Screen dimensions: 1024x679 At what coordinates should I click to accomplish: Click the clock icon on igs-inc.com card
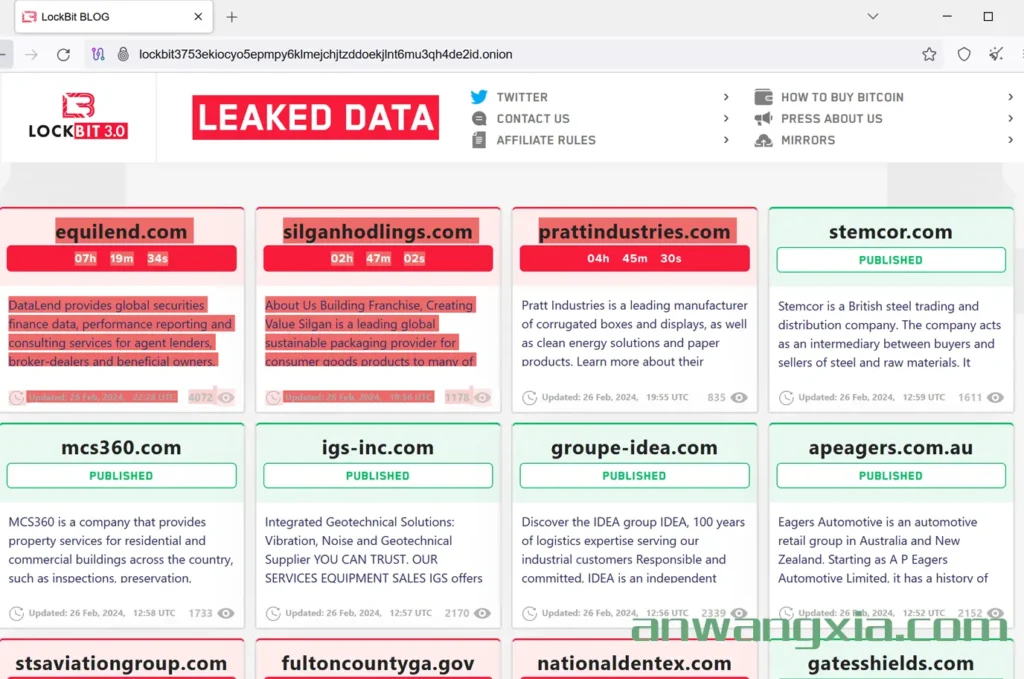tap(273, 613)
